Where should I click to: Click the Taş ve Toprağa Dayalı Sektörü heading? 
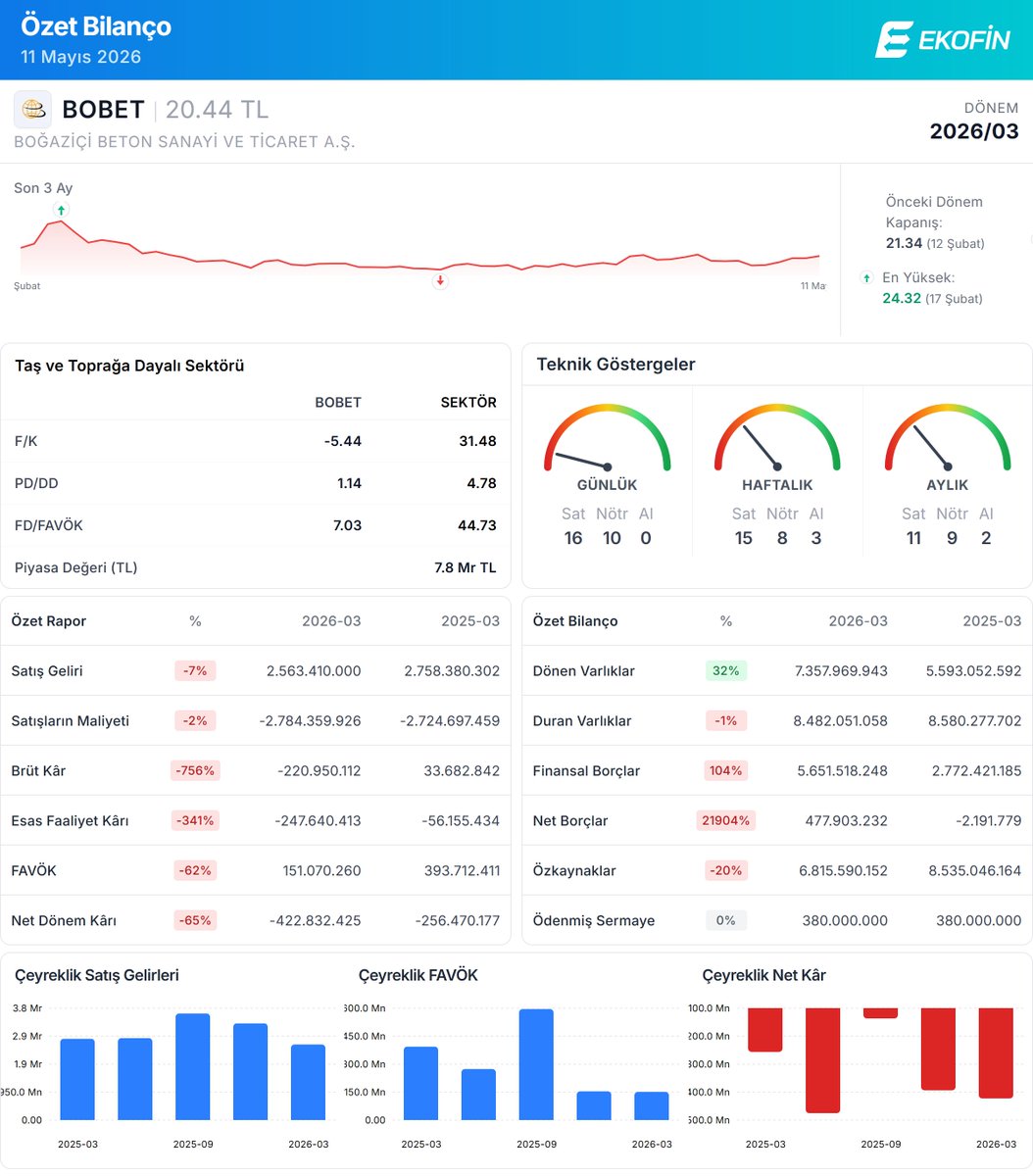click(x=129, y=366)
